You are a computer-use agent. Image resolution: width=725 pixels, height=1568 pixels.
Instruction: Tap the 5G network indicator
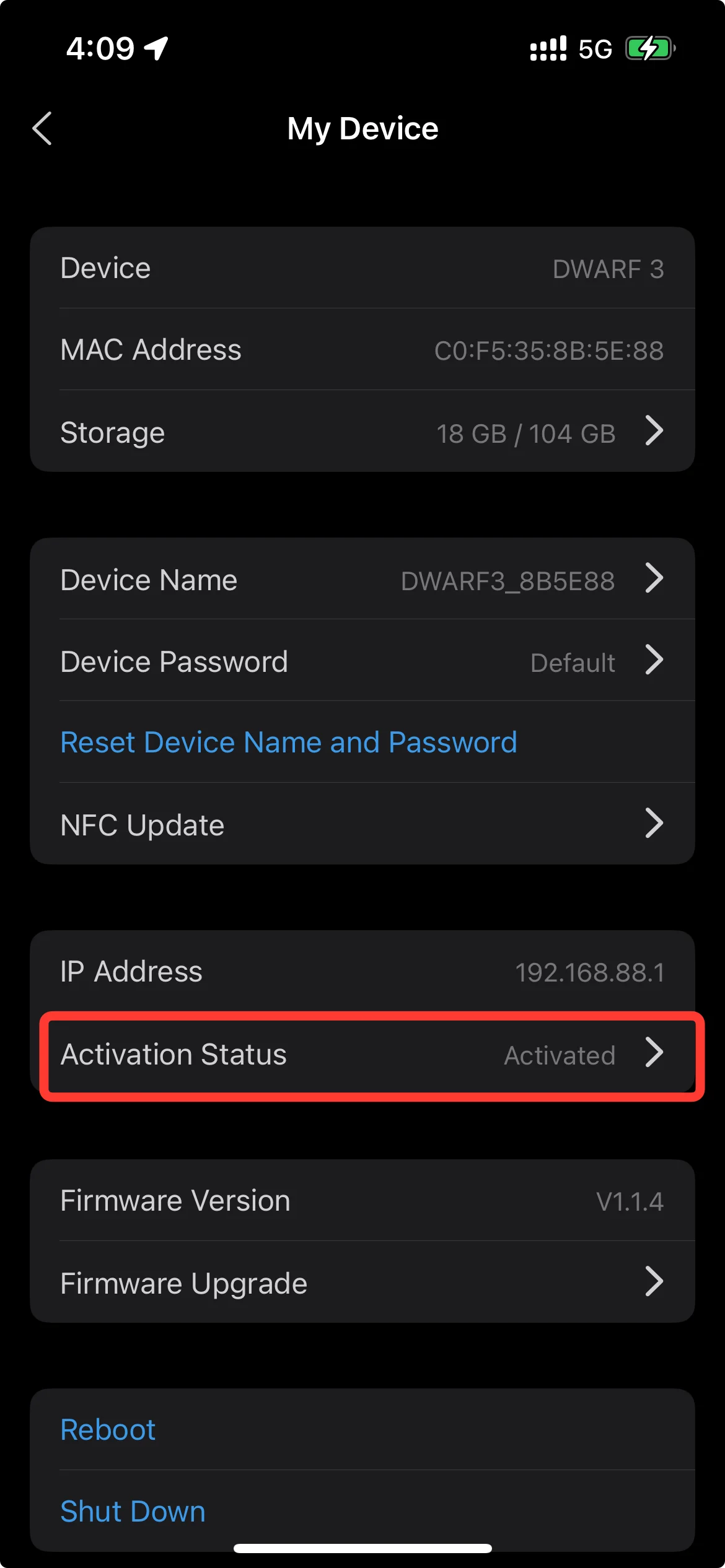[595, 49]
